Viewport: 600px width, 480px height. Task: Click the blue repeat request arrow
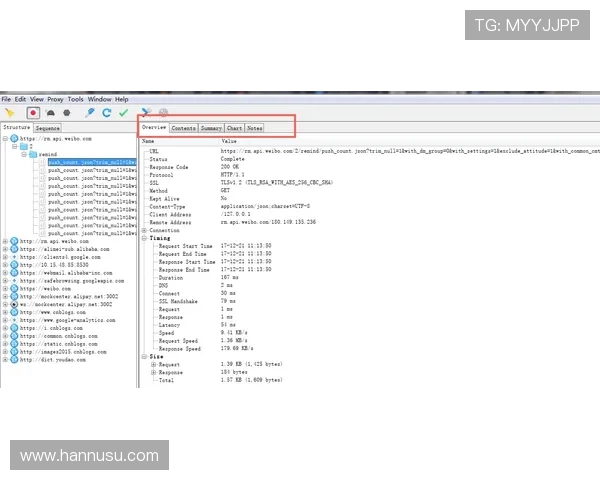coord(106,113)
